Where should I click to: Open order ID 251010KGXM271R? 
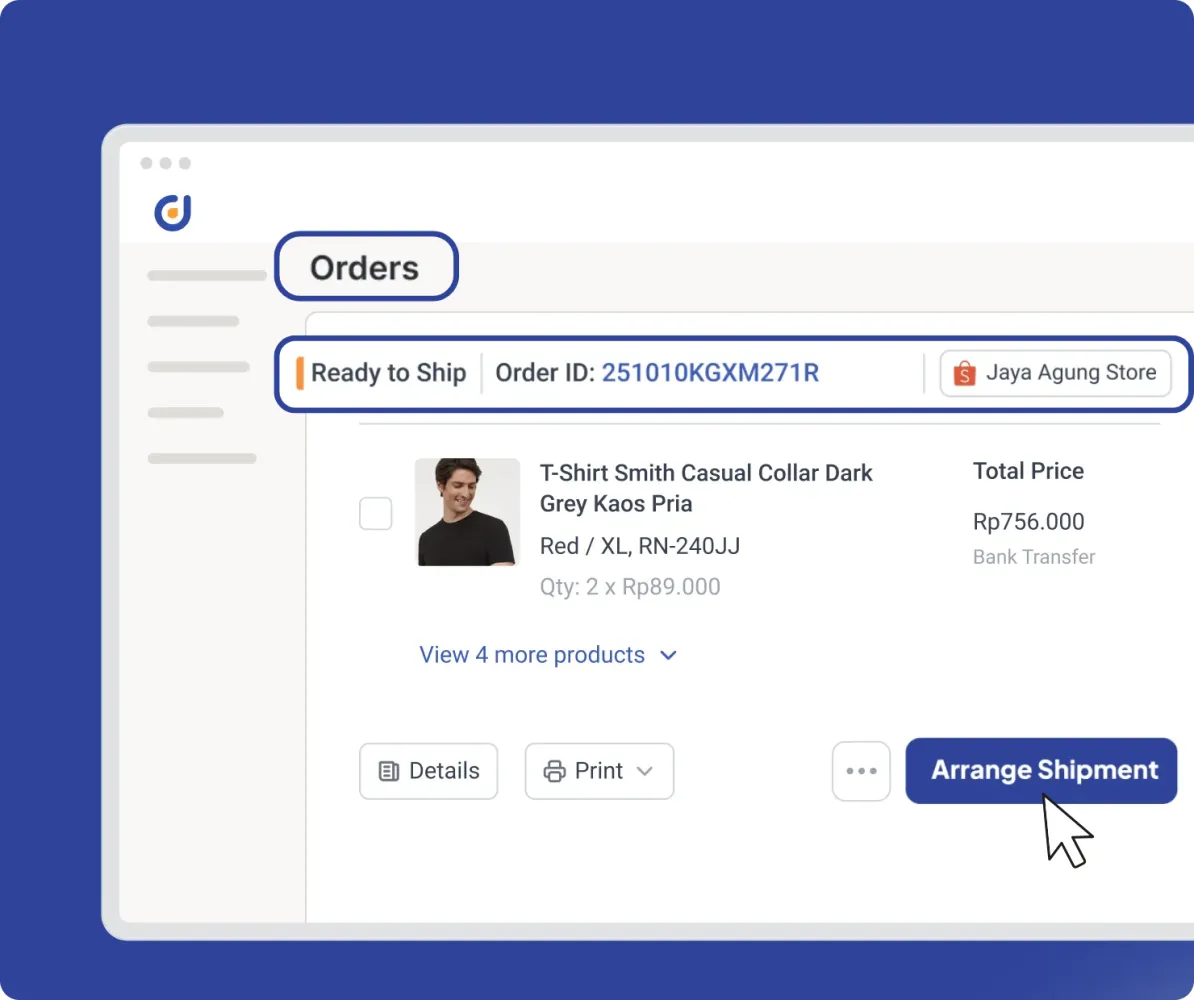710,372
